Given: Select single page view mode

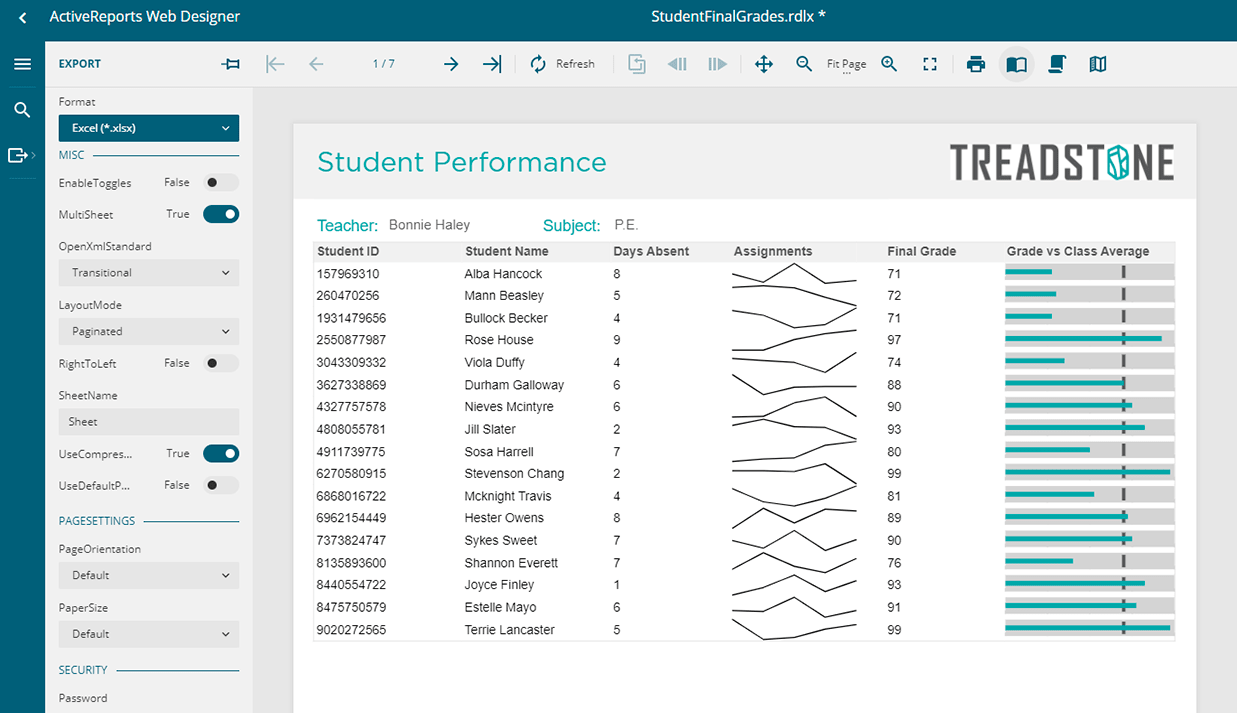Looking at the screenshot, I should click(x=1016, y=64).
